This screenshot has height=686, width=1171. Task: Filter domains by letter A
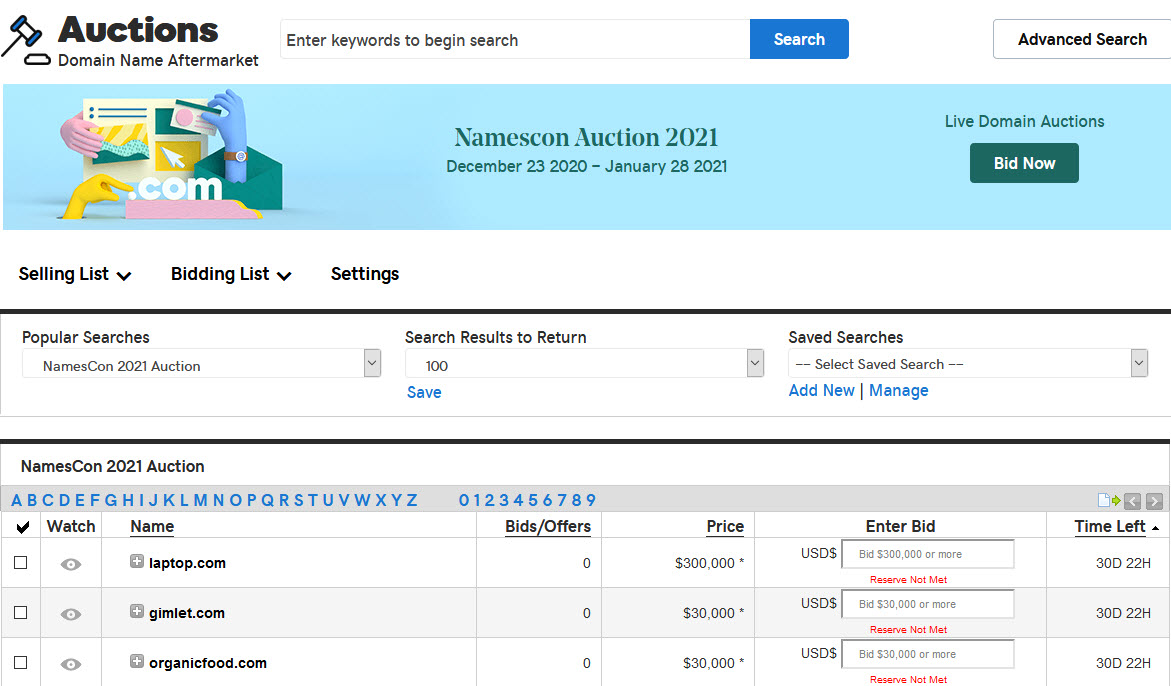pyautogui.click(x=16, y=500)
